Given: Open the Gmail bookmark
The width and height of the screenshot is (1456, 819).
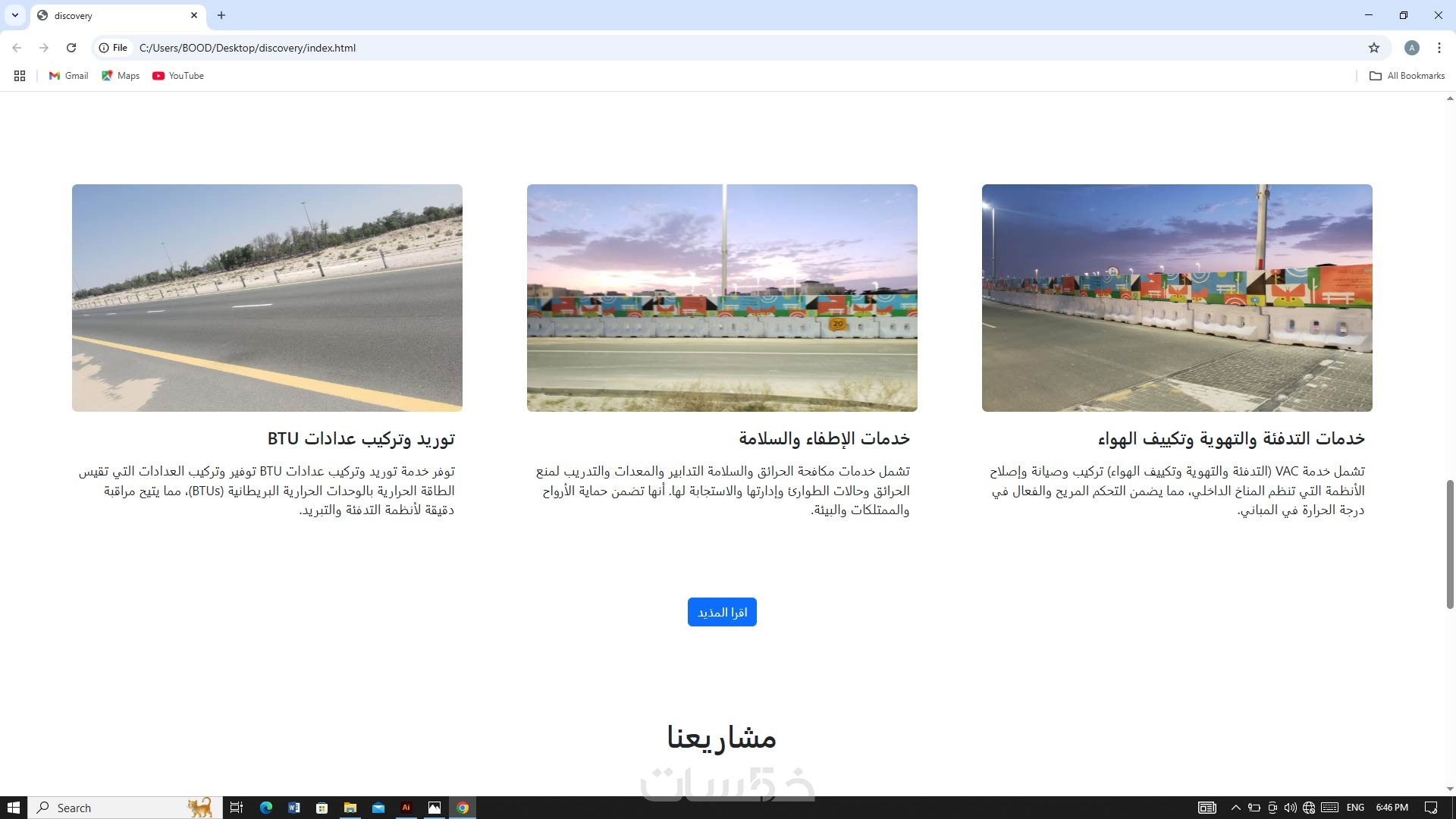Looking at the screenshot, I should (68, 76).
